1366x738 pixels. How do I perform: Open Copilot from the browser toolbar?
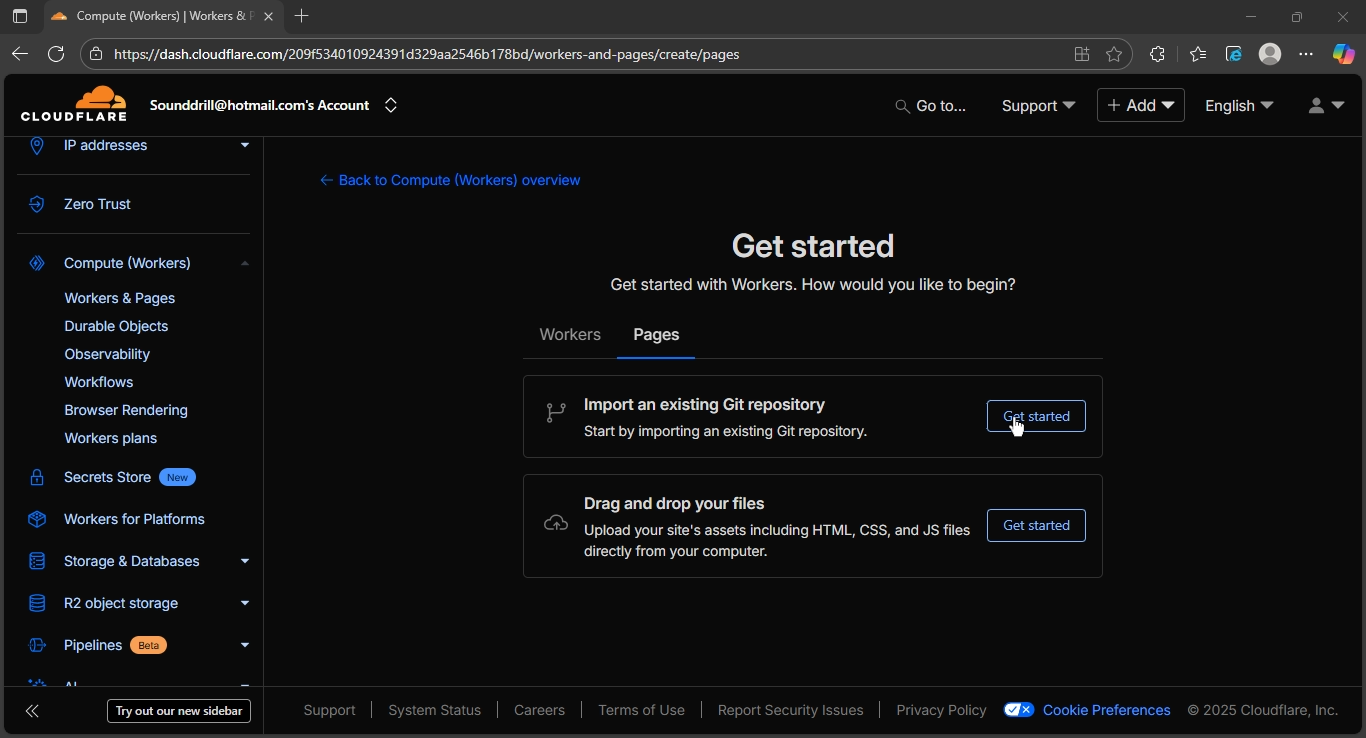click(1343, 54)
